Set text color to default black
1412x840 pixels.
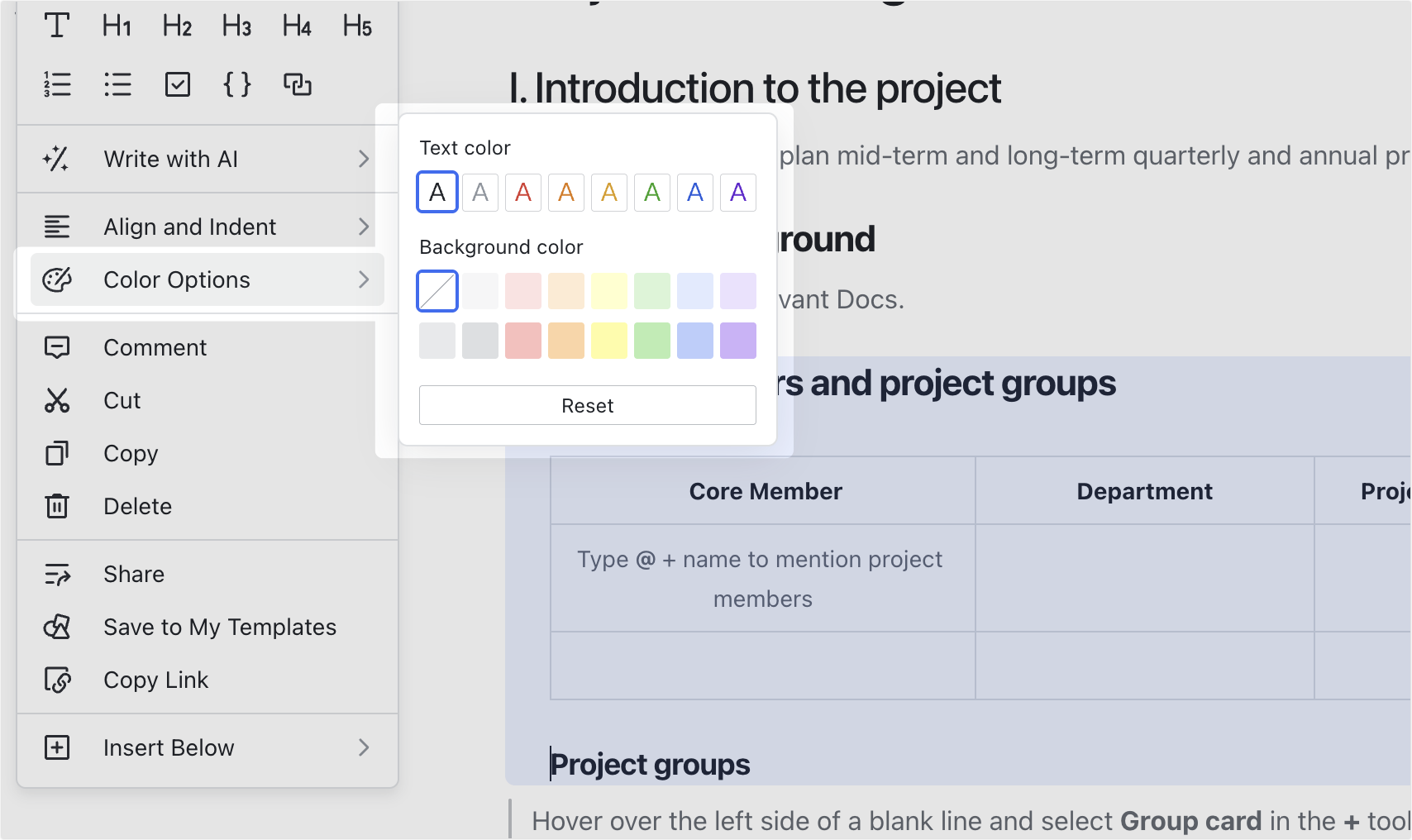(437, 192)
